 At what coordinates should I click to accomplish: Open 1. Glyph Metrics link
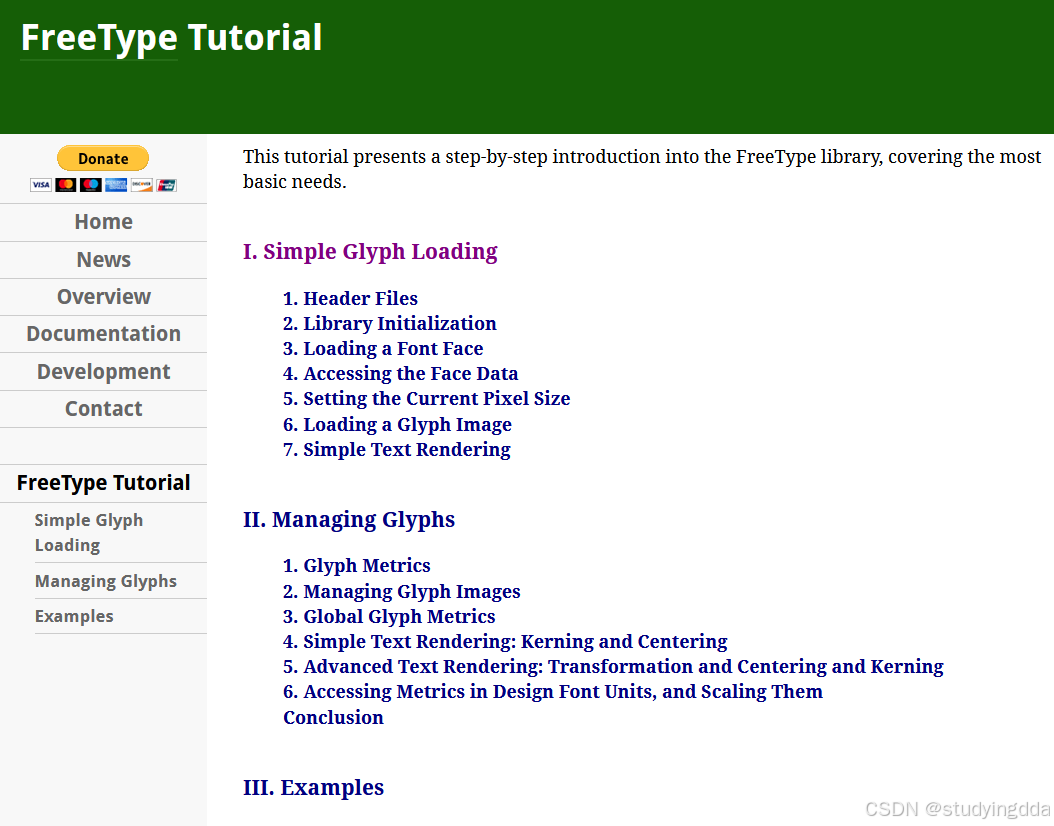357,565
